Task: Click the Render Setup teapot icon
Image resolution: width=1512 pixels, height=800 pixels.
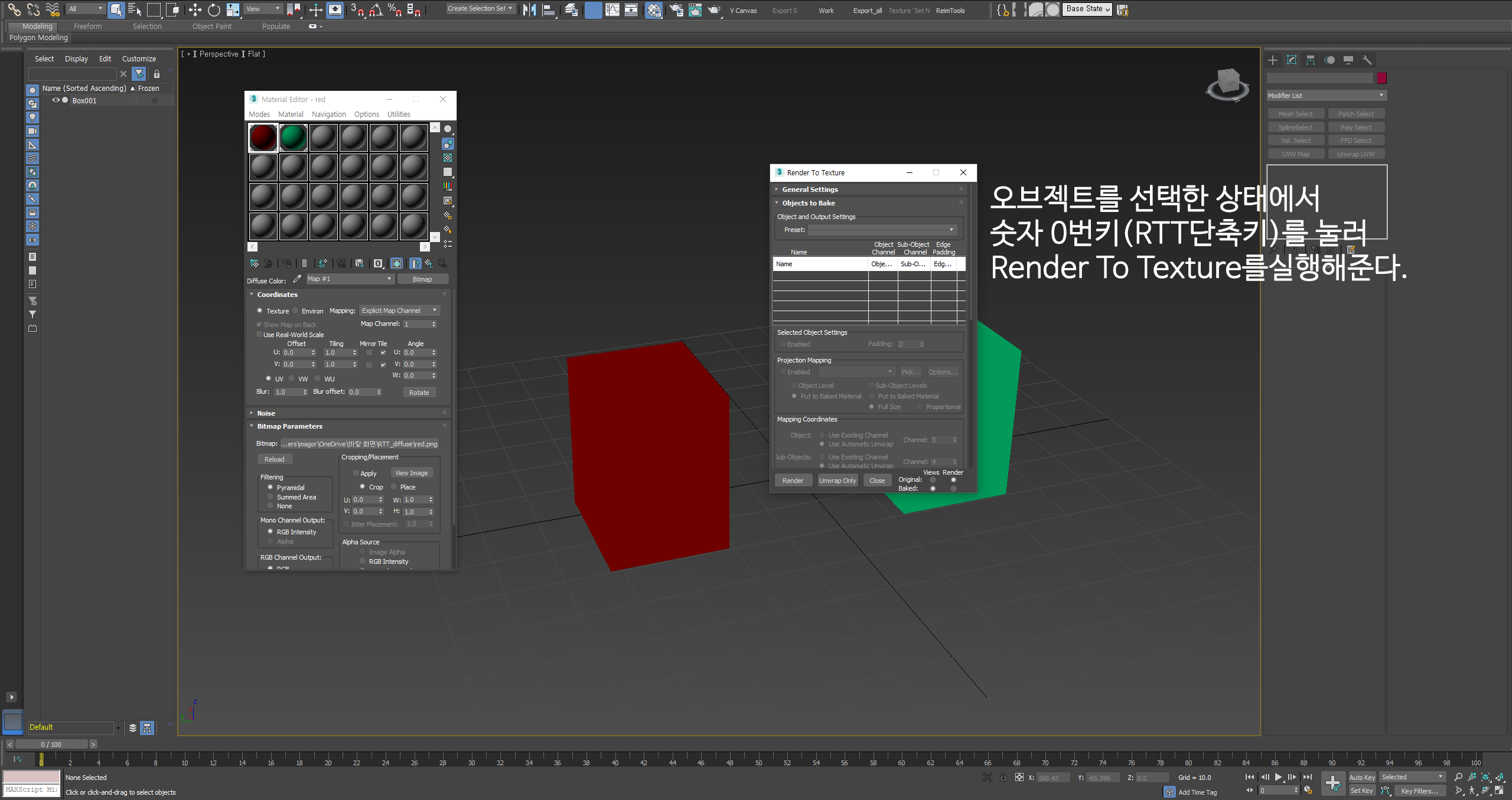Action: pyautogui.click(x=676, y=9)
